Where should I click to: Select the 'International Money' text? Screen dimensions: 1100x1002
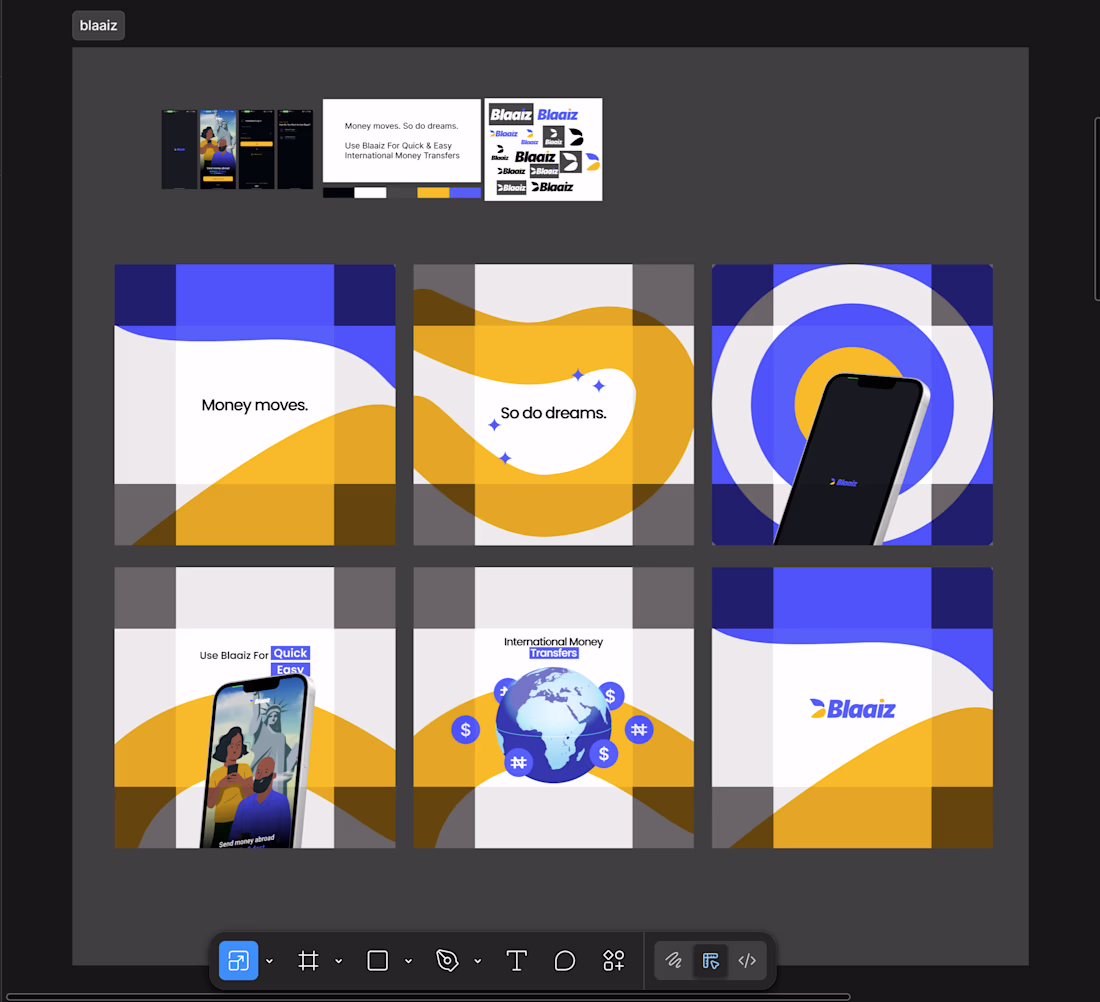tap(554, 641)
